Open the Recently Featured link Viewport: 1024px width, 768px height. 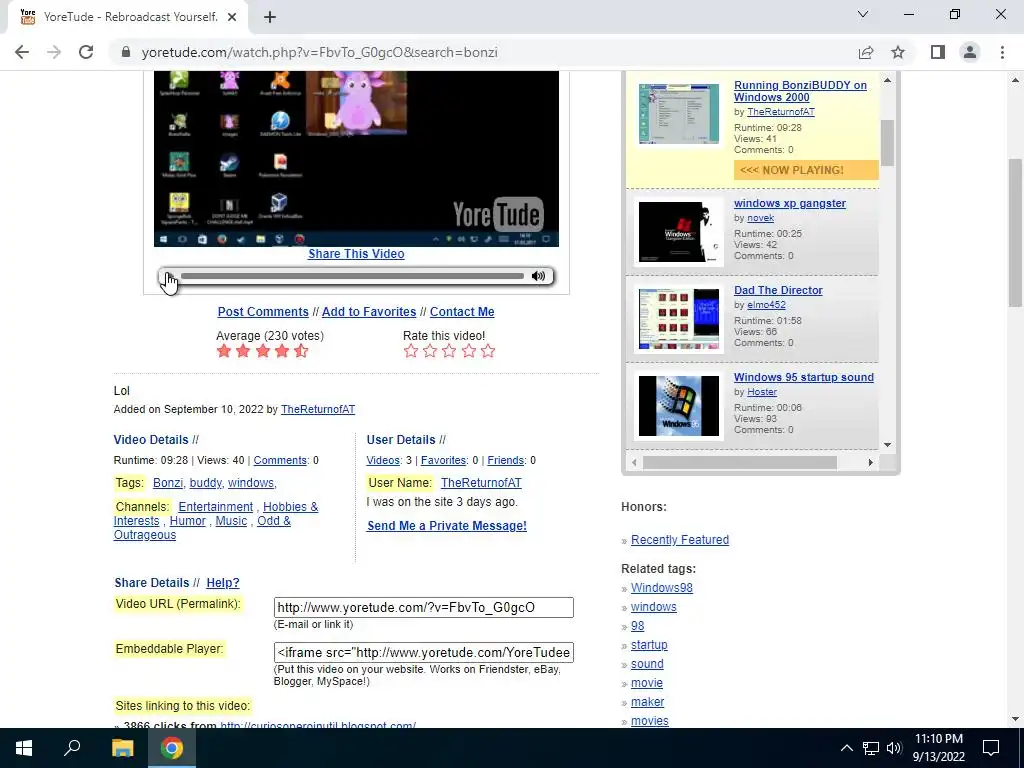coord(680,540)
